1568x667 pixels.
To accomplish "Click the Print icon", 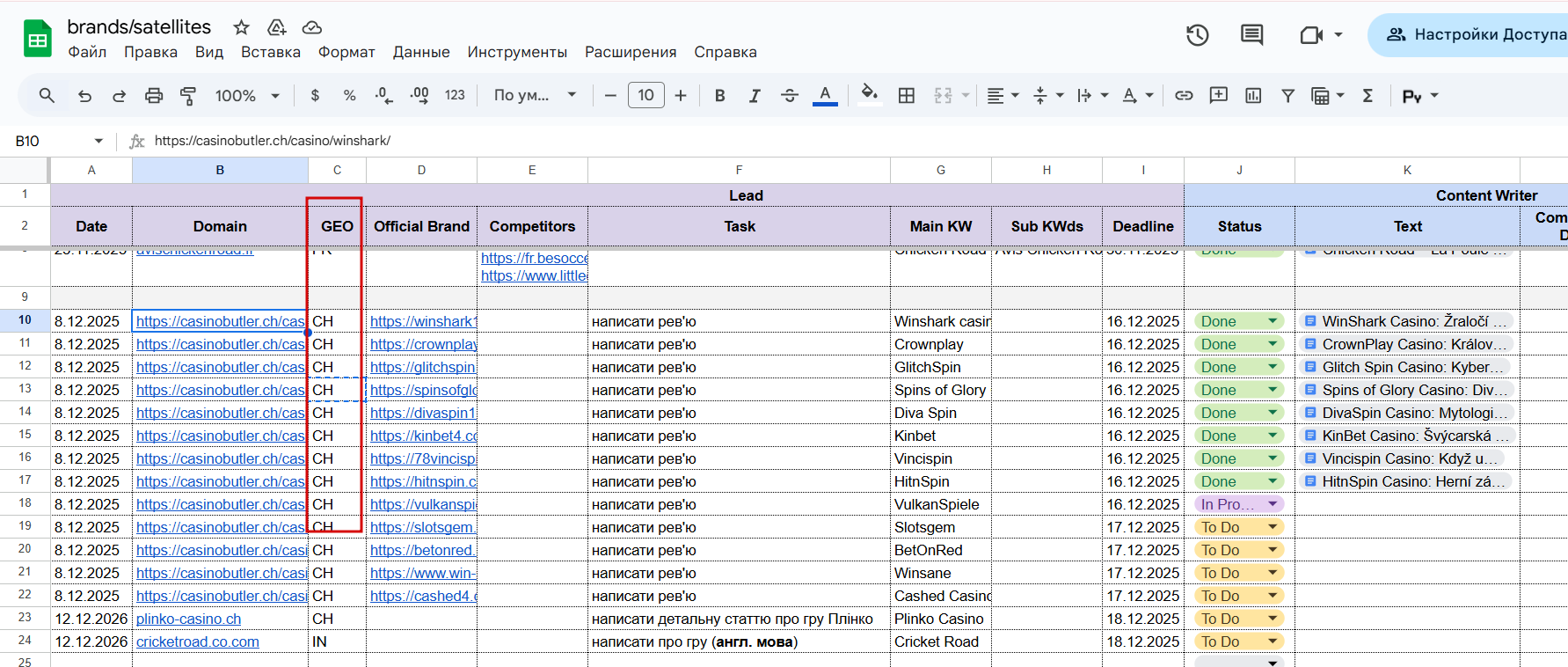I will click(x=154, y=96).
